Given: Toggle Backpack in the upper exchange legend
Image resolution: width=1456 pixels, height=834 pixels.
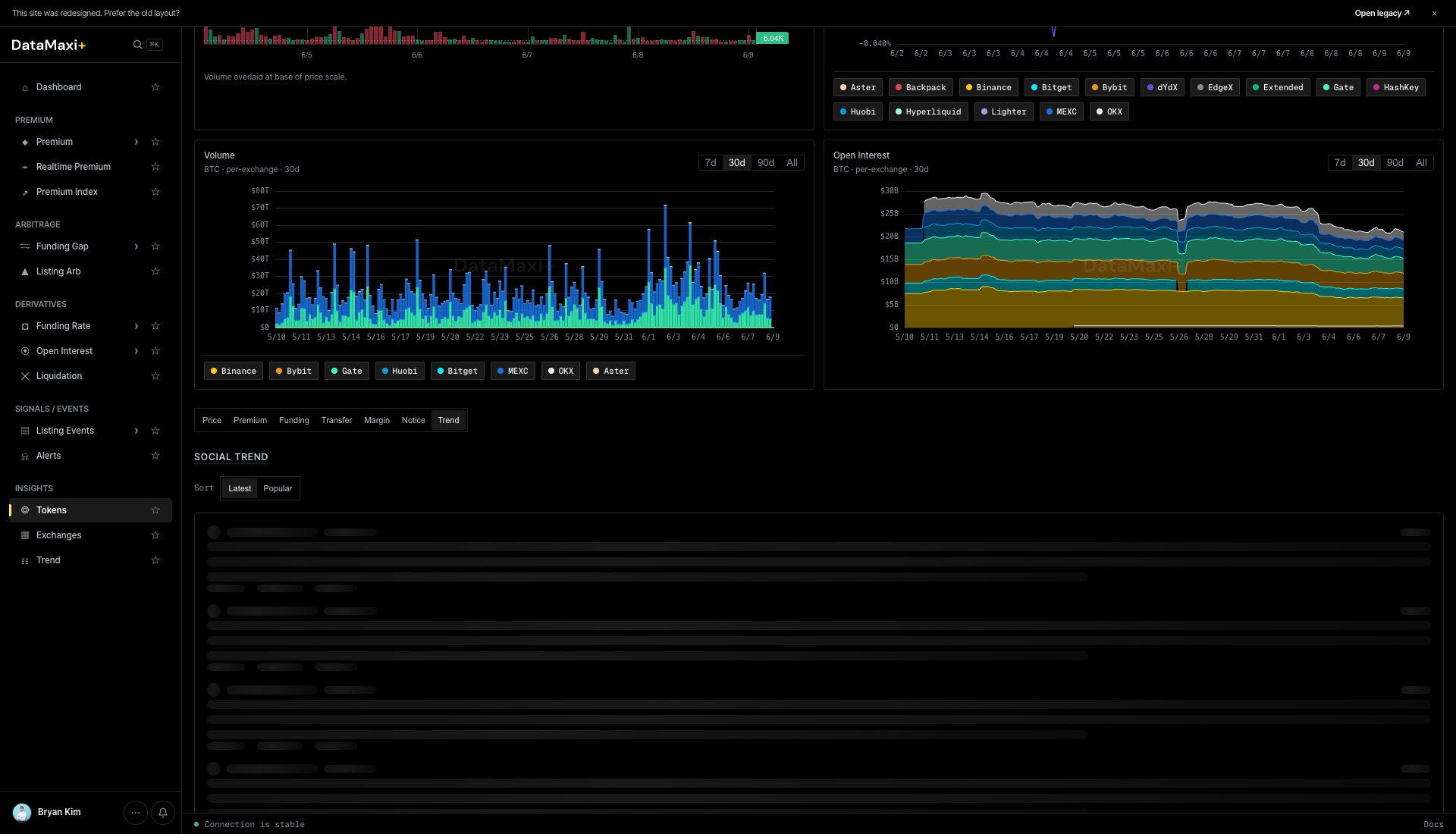Looking at the screenshot, I should [921, 87].
